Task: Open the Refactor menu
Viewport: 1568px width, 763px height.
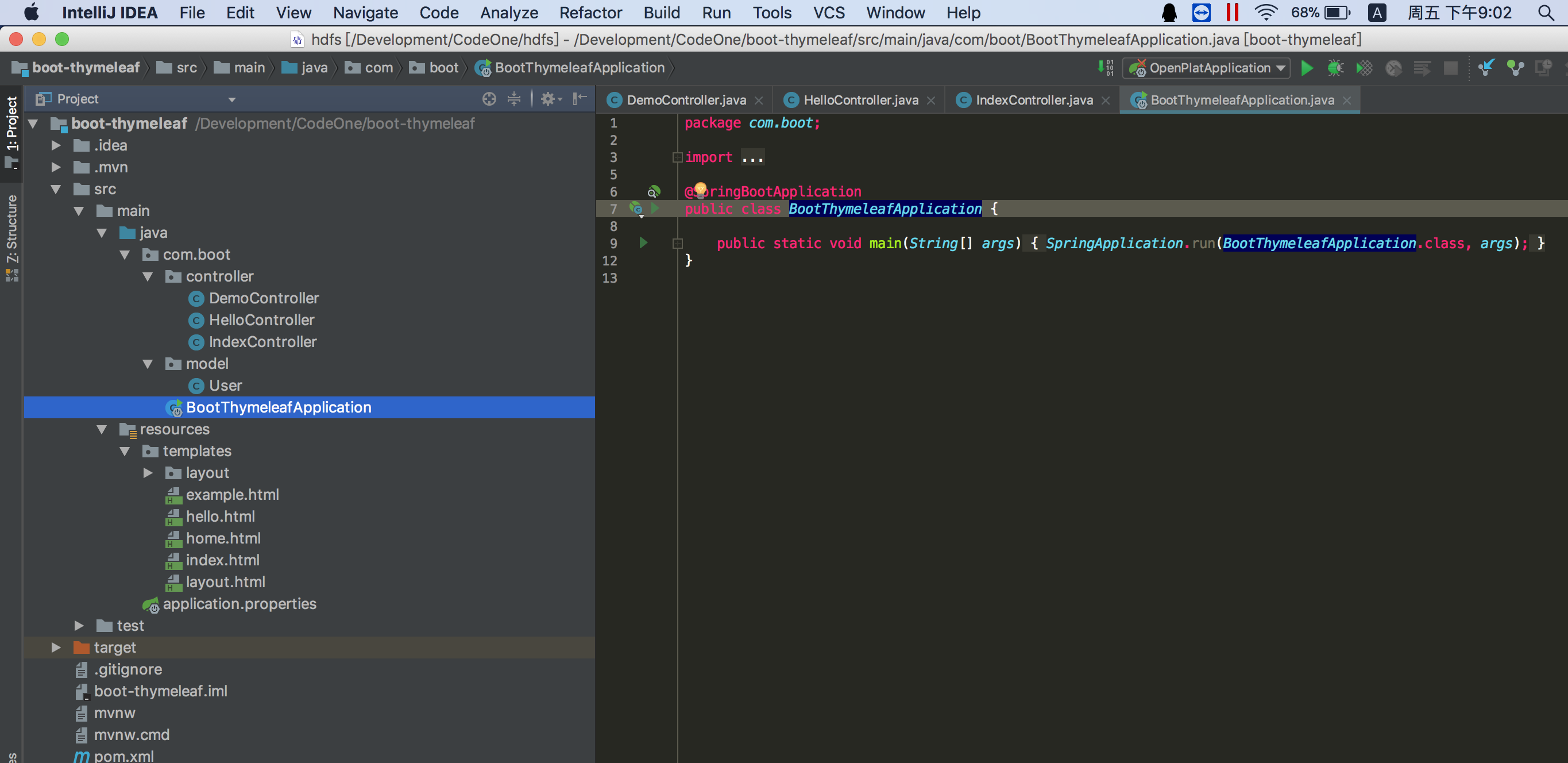Action: [590, 12]
